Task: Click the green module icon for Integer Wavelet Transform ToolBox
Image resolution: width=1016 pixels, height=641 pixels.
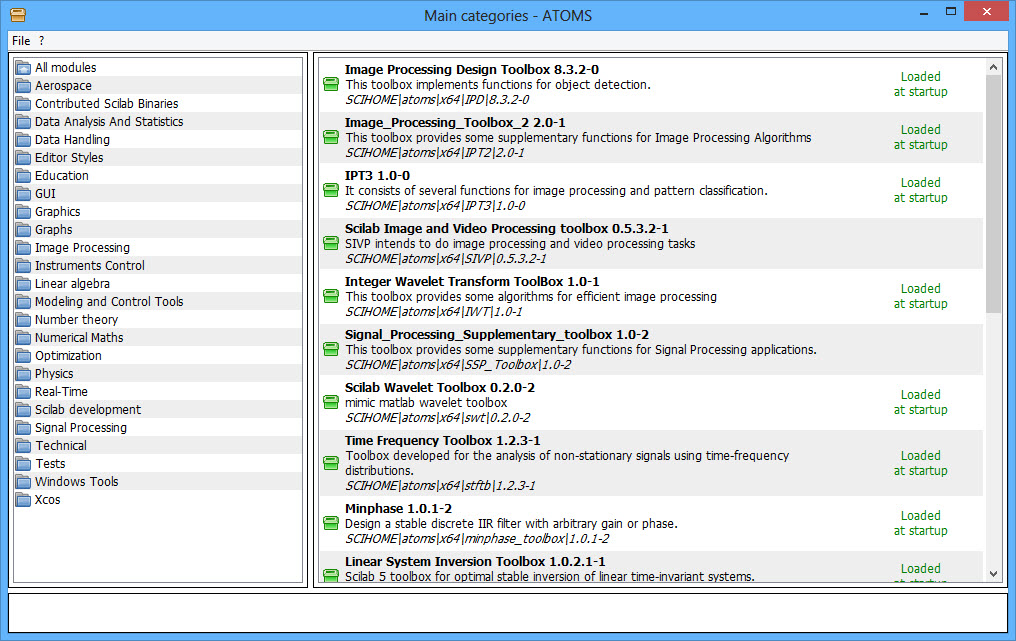Action: pyautogui.click(x=331, y=296)
